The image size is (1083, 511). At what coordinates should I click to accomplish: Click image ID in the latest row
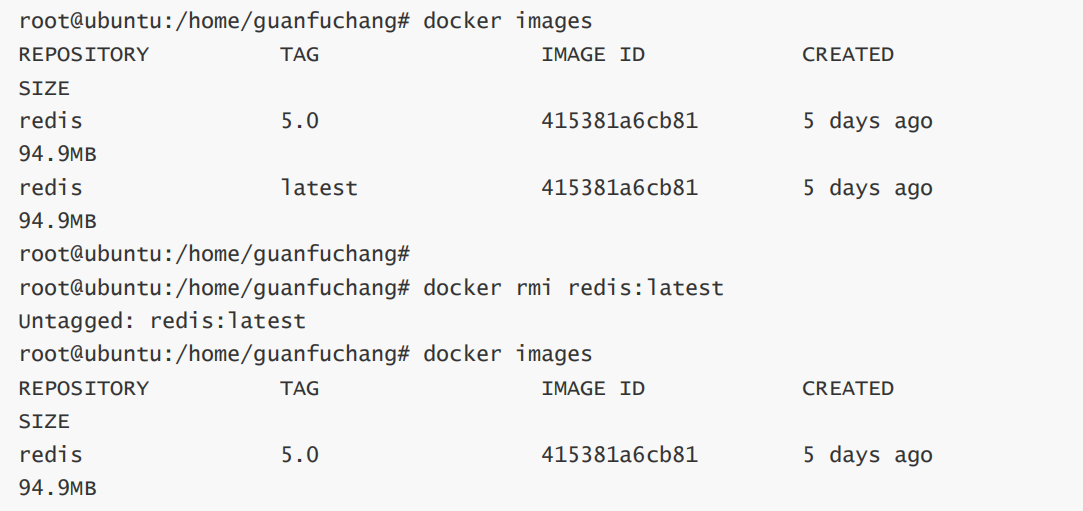click(x=619, y=188)
